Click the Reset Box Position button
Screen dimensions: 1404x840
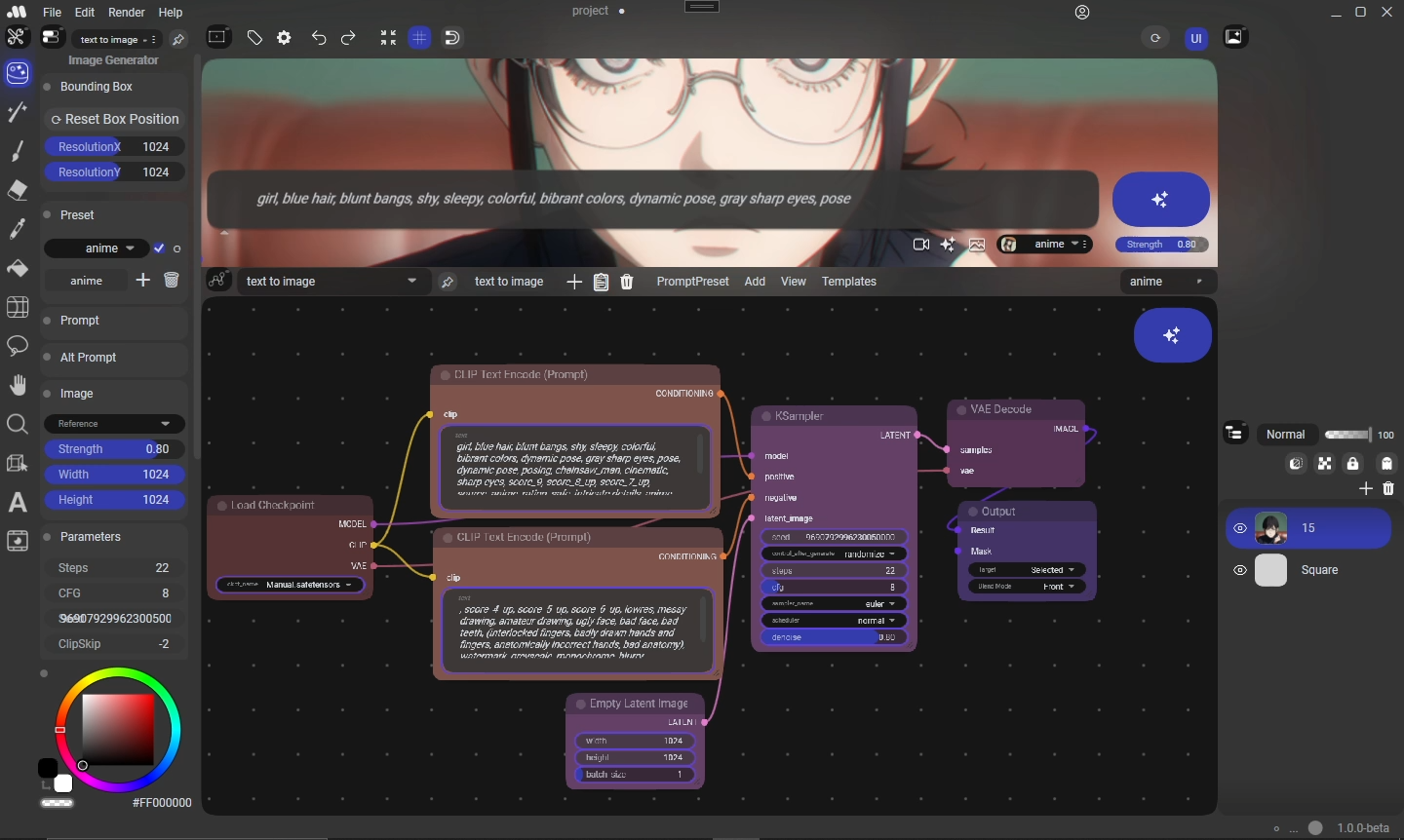pos(115,119)
